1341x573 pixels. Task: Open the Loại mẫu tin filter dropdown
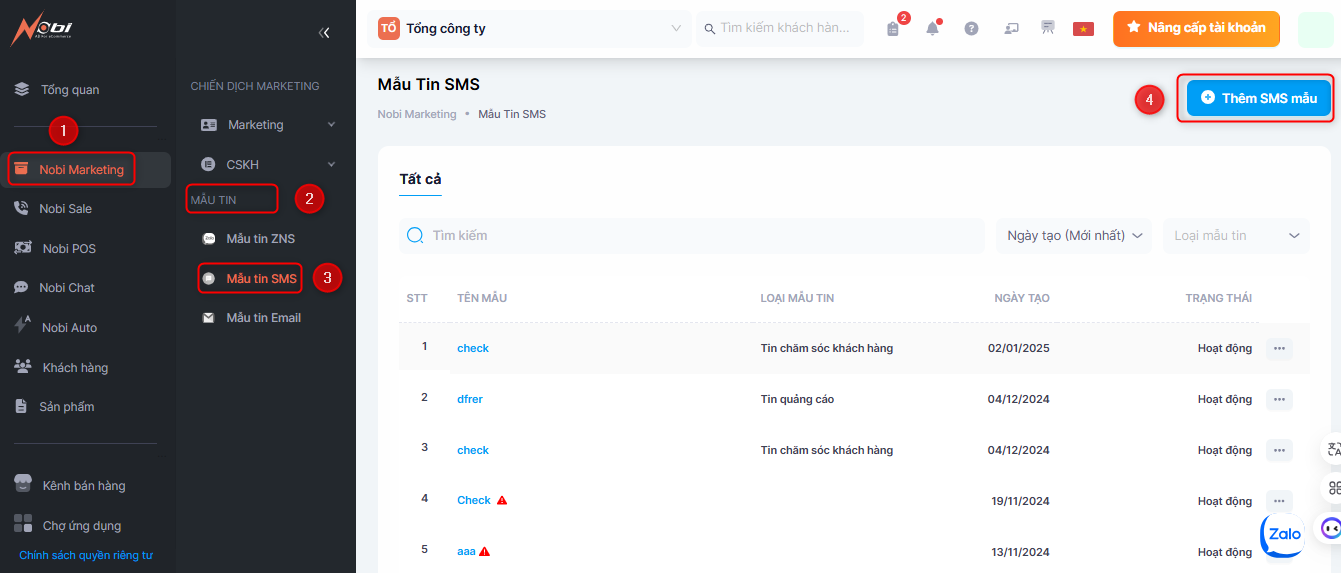tap(1236, 236)
